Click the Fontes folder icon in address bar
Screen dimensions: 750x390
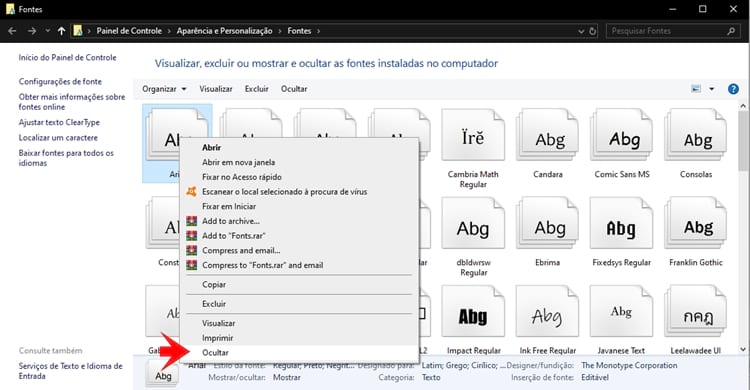[x=78, y=31]
